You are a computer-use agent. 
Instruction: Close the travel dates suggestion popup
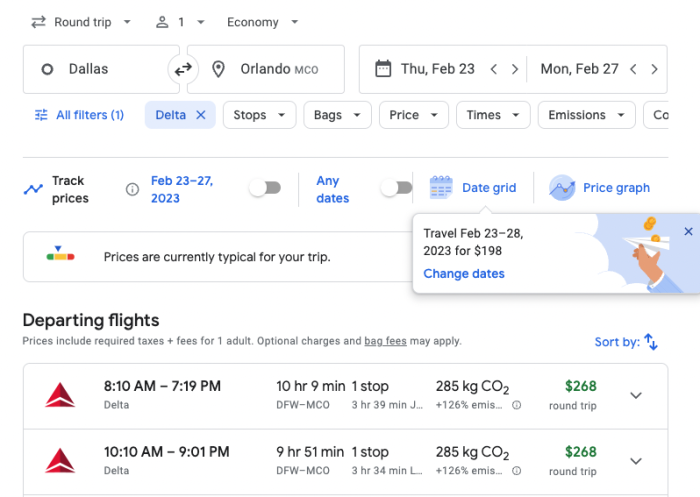688,232
